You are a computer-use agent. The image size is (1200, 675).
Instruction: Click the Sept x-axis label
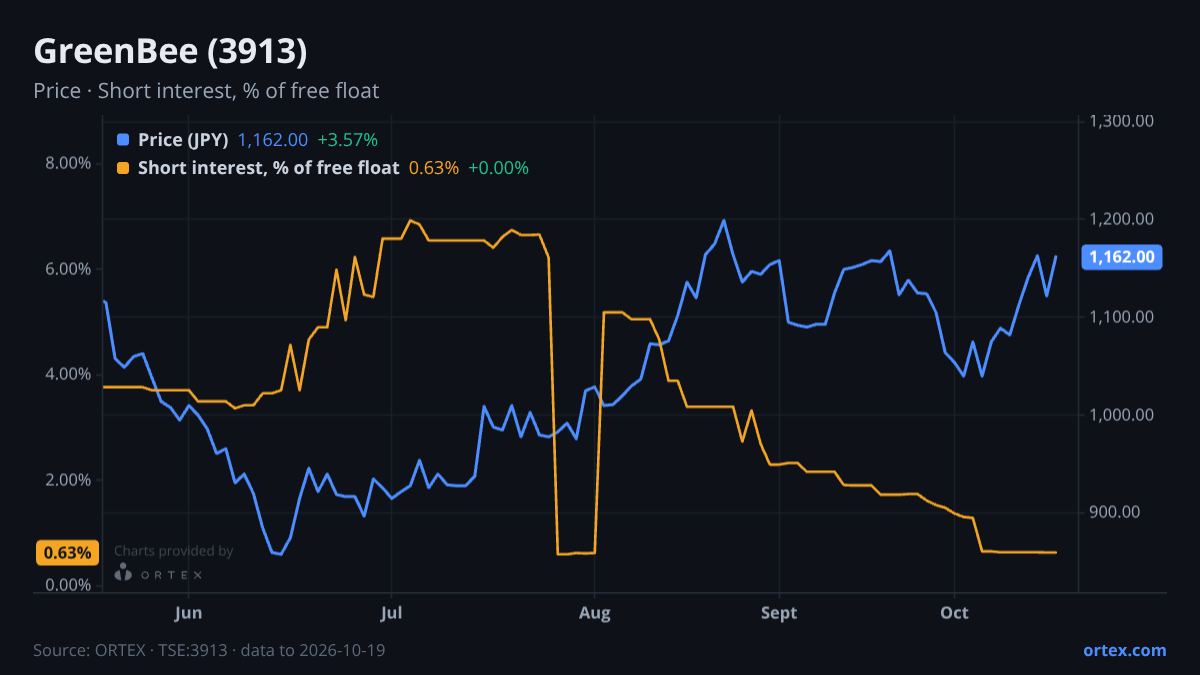pos(779,613)
